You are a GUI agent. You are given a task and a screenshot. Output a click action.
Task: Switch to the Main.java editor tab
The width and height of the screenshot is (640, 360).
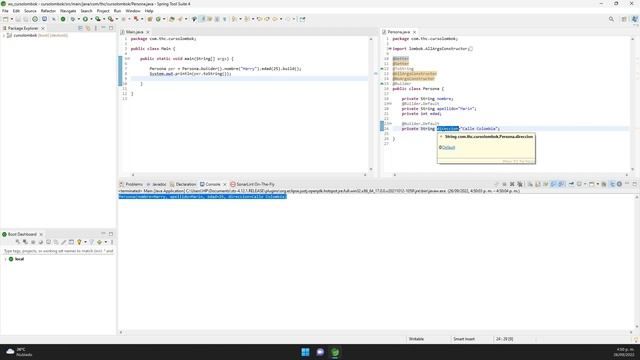coord(134,32)
